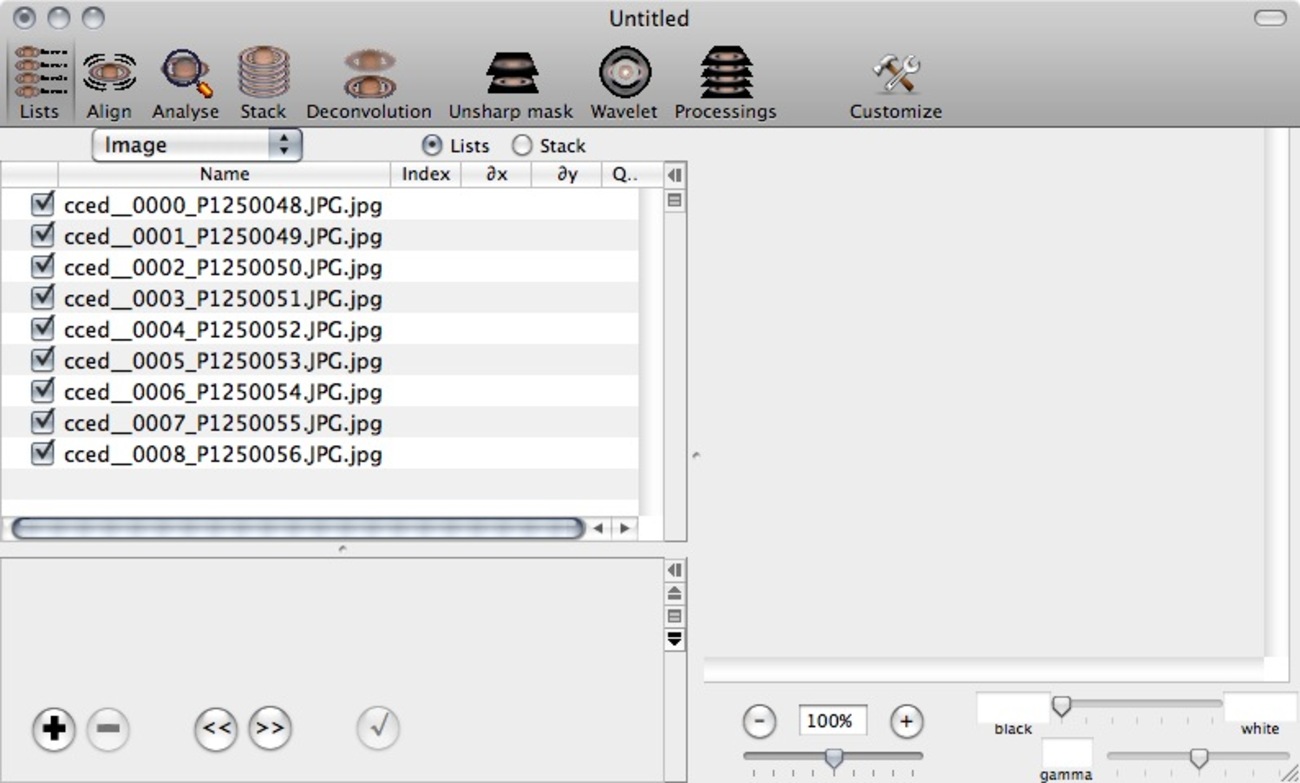Open the Lists toolbar tool
The image size is (1300, 783).
coord(40,83)
